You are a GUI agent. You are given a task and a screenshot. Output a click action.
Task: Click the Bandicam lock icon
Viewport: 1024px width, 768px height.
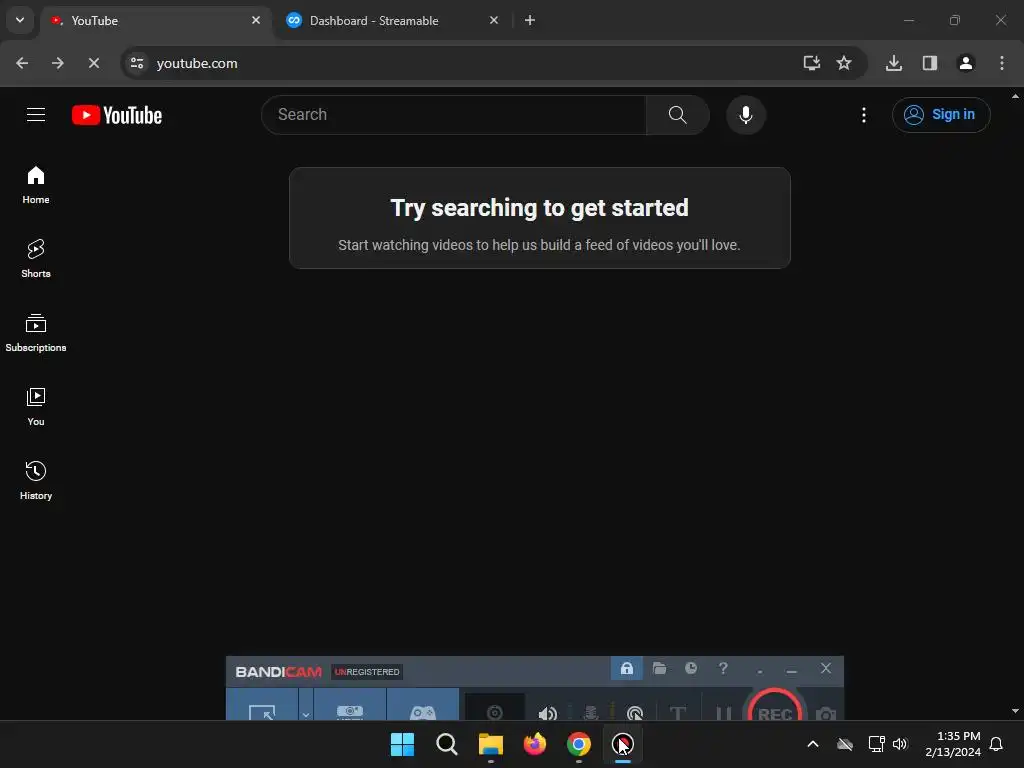pyautogui.click(x=626, y=668)
